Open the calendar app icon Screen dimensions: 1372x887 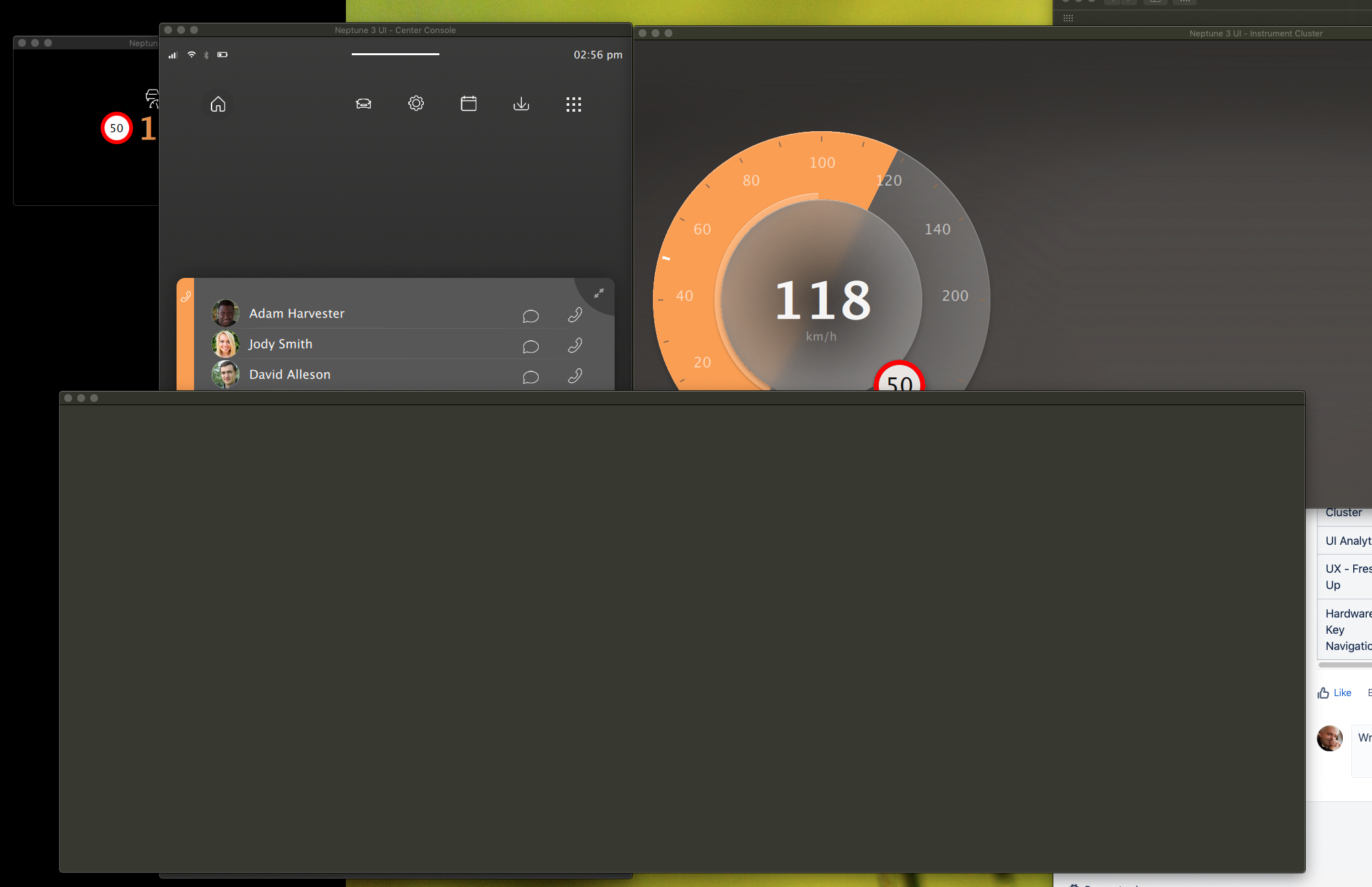469,104
